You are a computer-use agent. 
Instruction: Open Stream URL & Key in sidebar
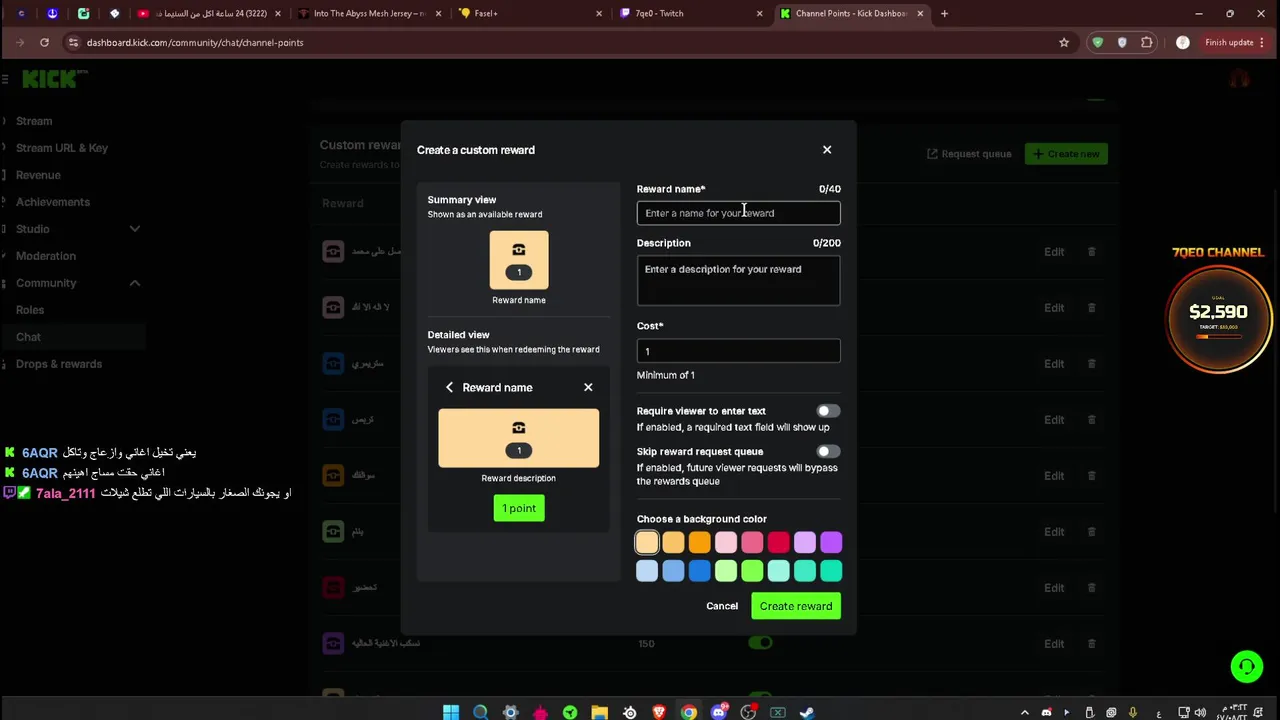click(x=62, y=148)
